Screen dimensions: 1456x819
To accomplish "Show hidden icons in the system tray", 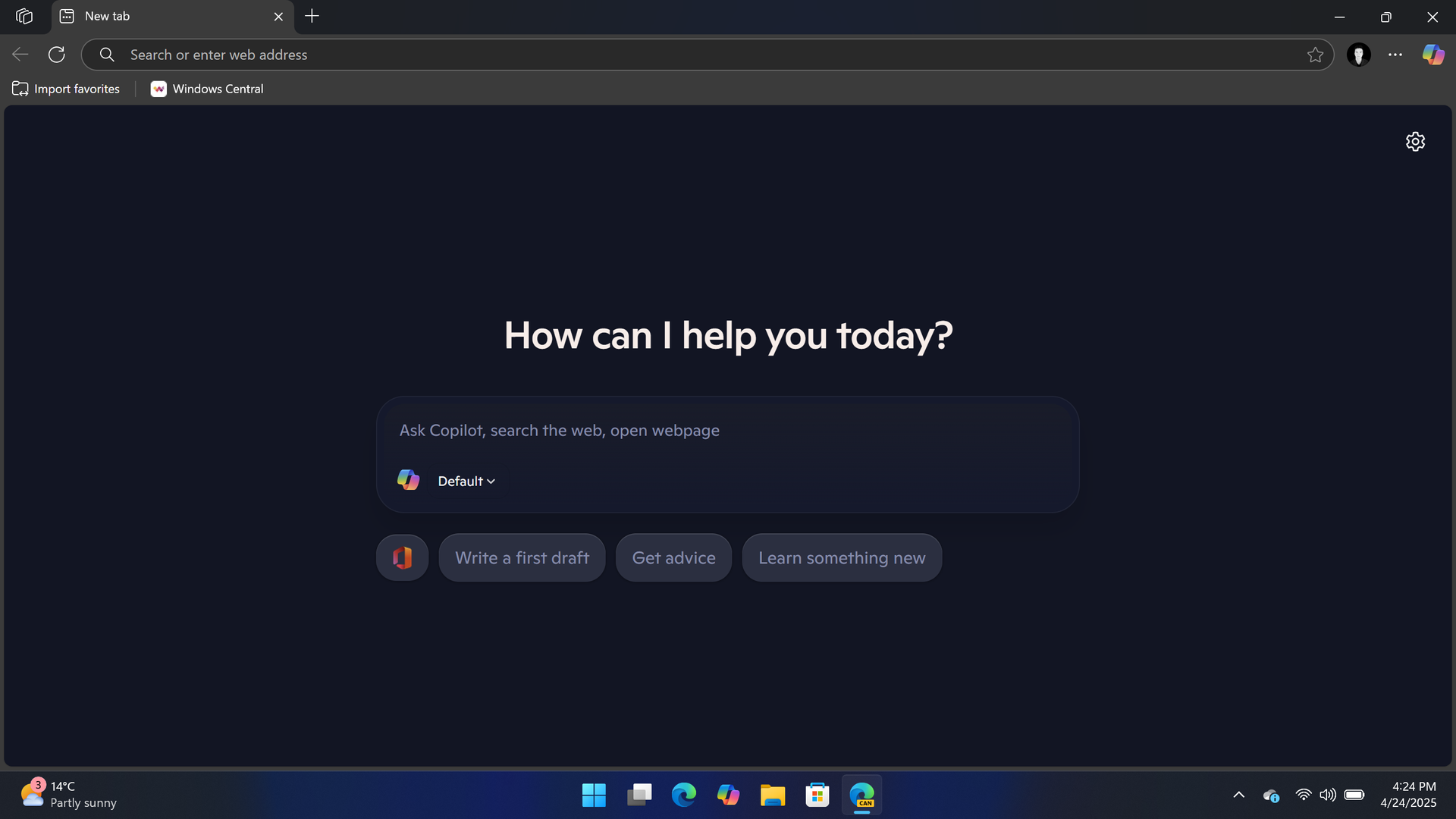I will (1238, 795).
